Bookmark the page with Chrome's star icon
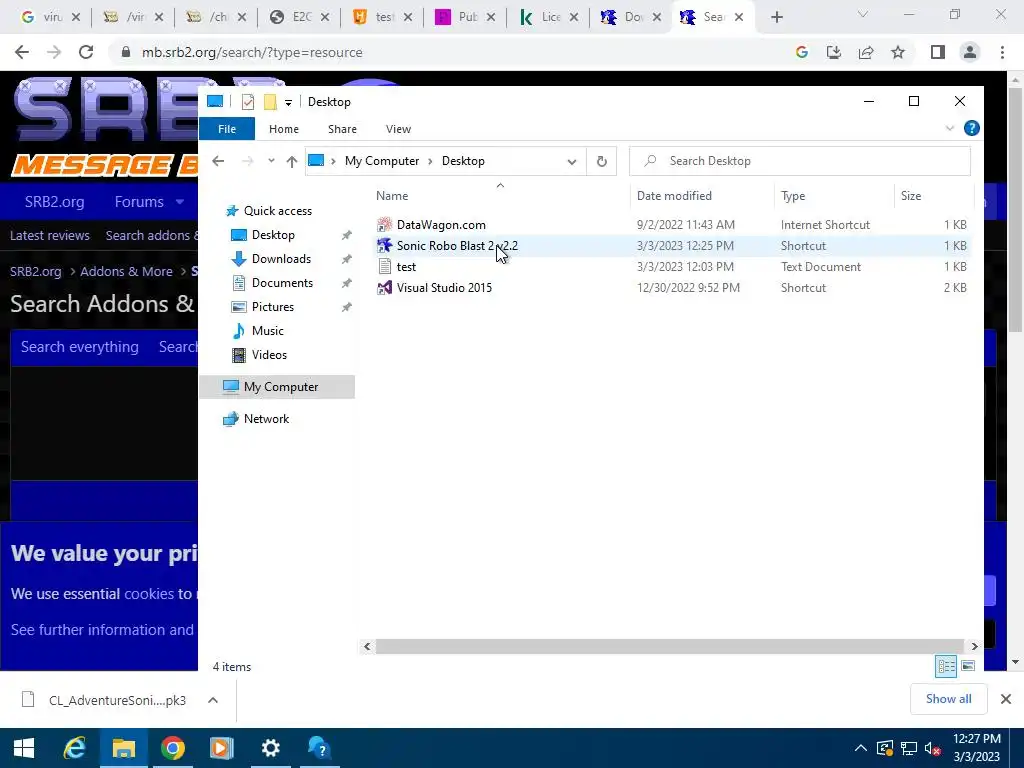This screenshot has height=768, width=1024. click(x=898, y=52)
